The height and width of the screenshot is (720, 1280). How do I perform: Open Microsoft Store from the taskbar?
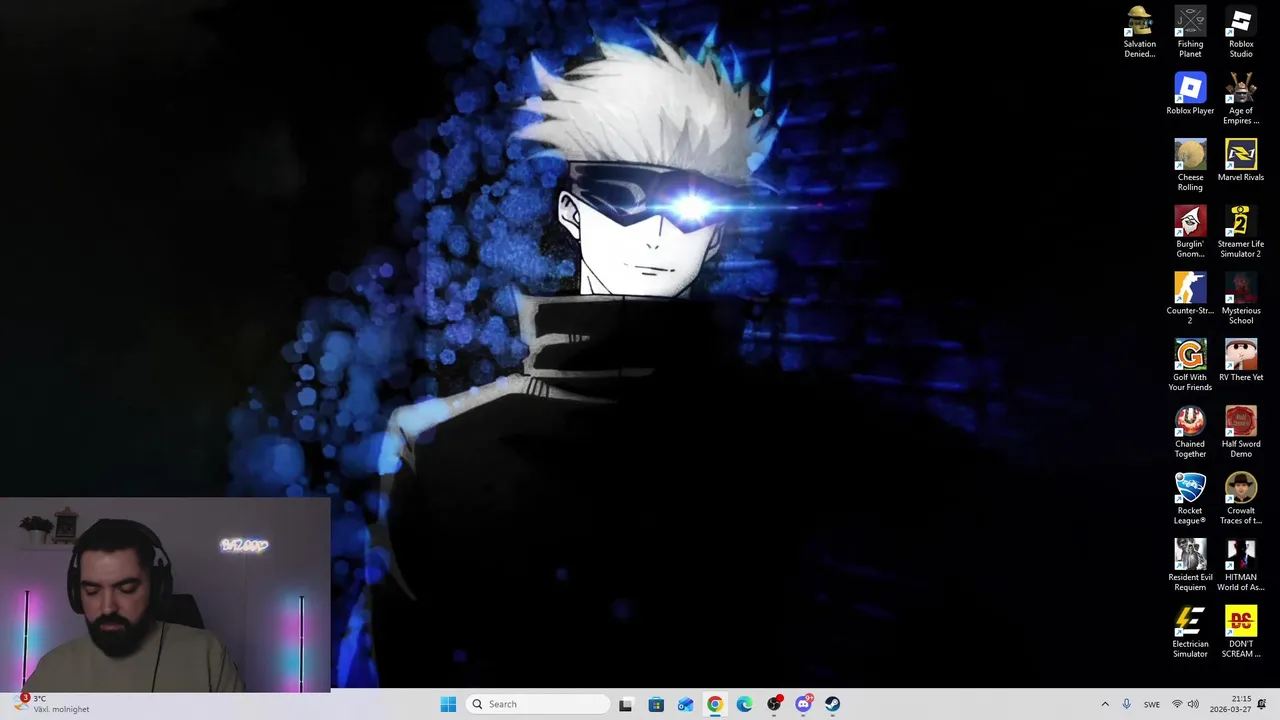click(656, 704)
